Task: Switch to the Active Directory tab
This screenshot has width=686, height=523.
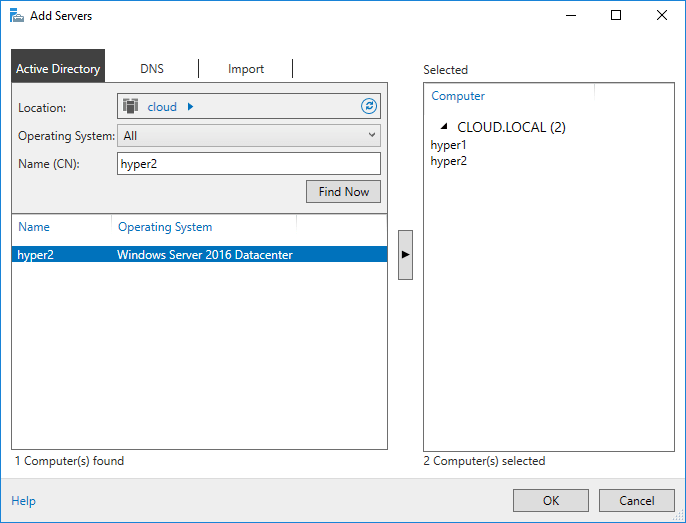Action: 58,66
